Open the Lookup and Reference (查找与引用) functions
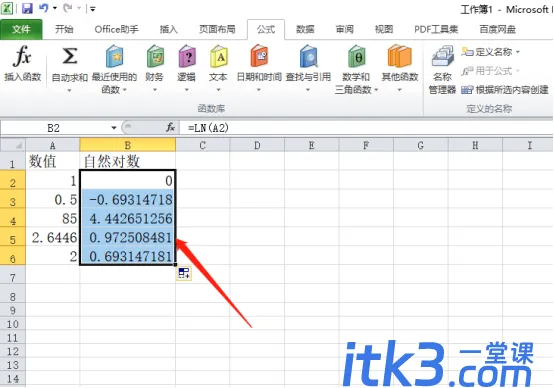The width and height of the screenshot is (554, 388). [x=308, y=69]
